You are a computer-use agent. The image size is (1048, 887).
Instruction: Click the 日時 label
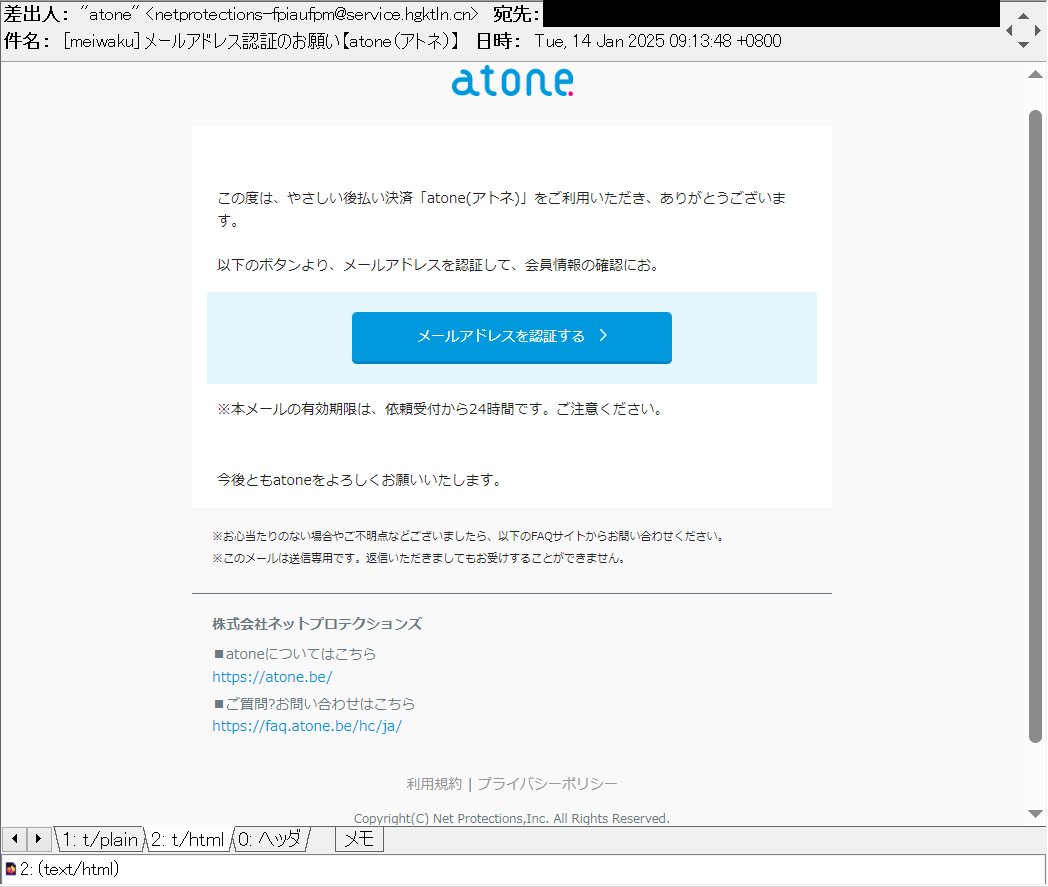coord(499,41)
